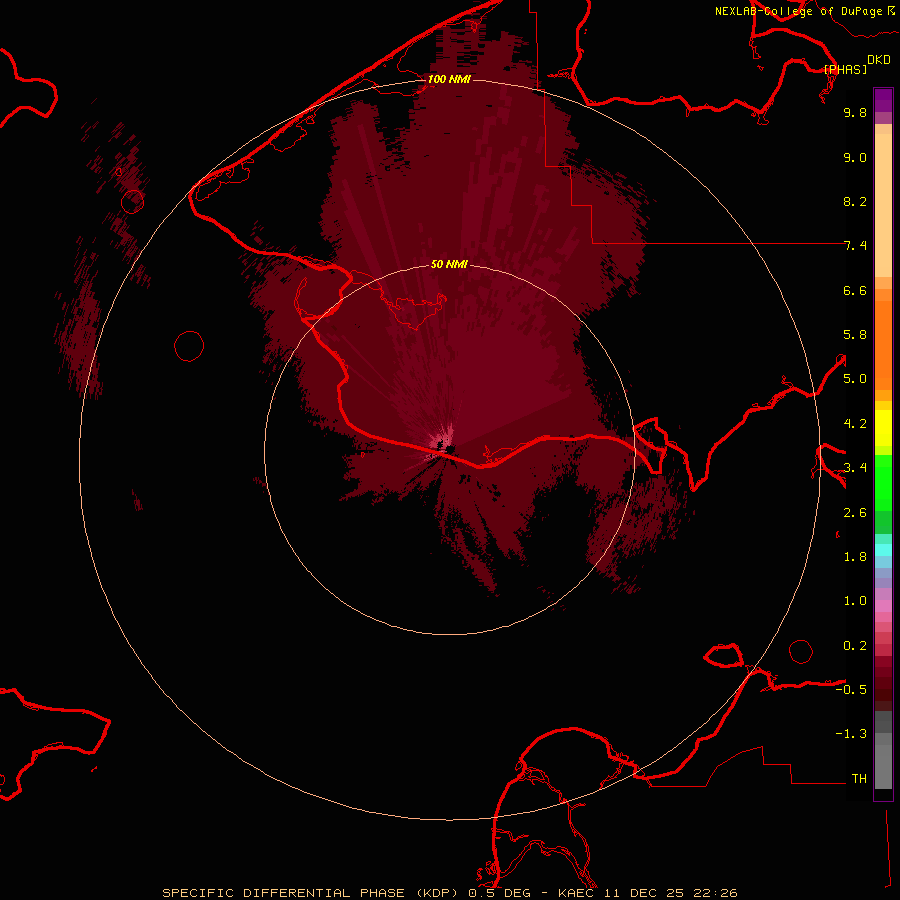Click the 22:26 timestamp
Image resolution: width=900 pixels, height=900 pixels.
(x=715, y=893)
